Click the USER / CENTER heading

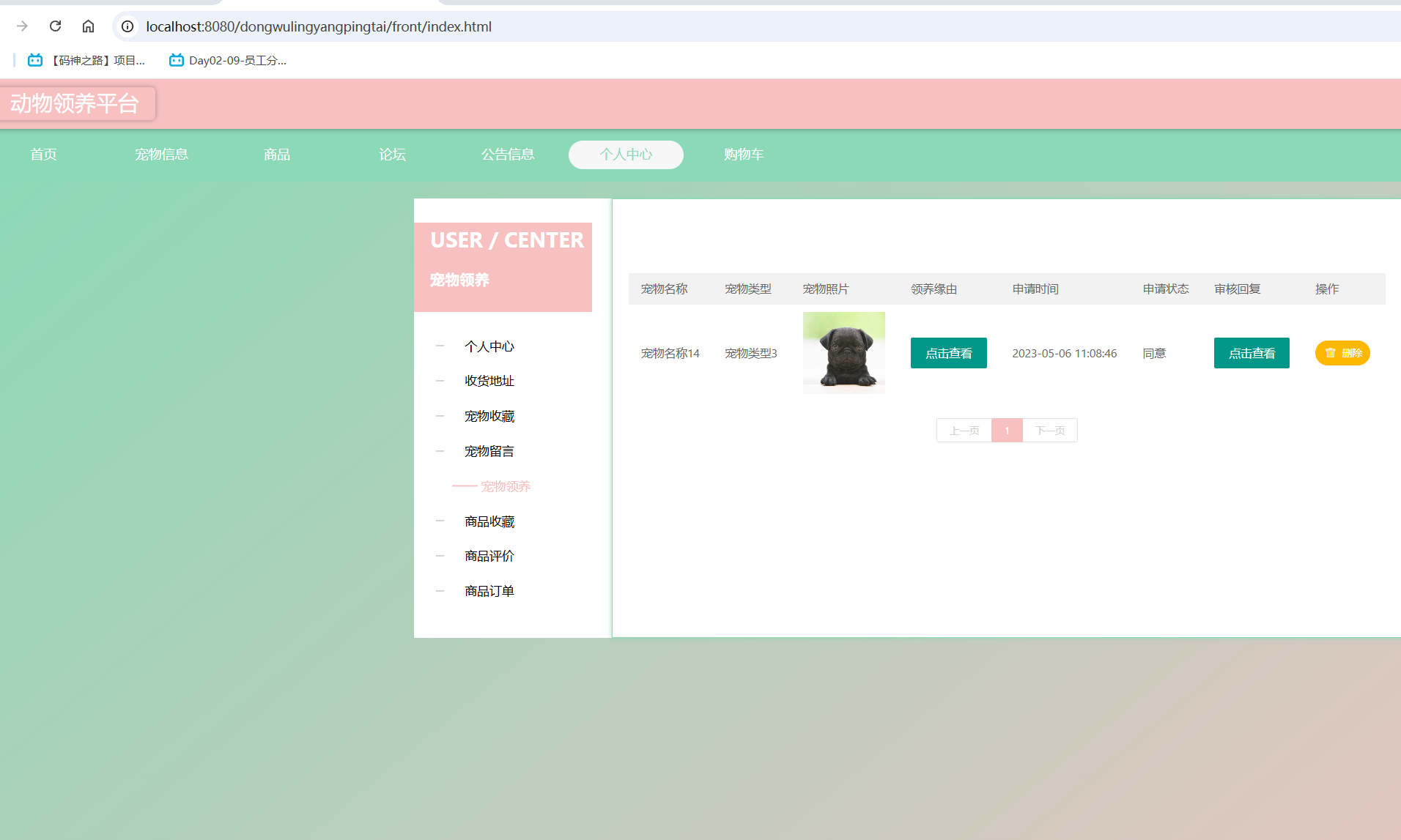coord(507,240)
